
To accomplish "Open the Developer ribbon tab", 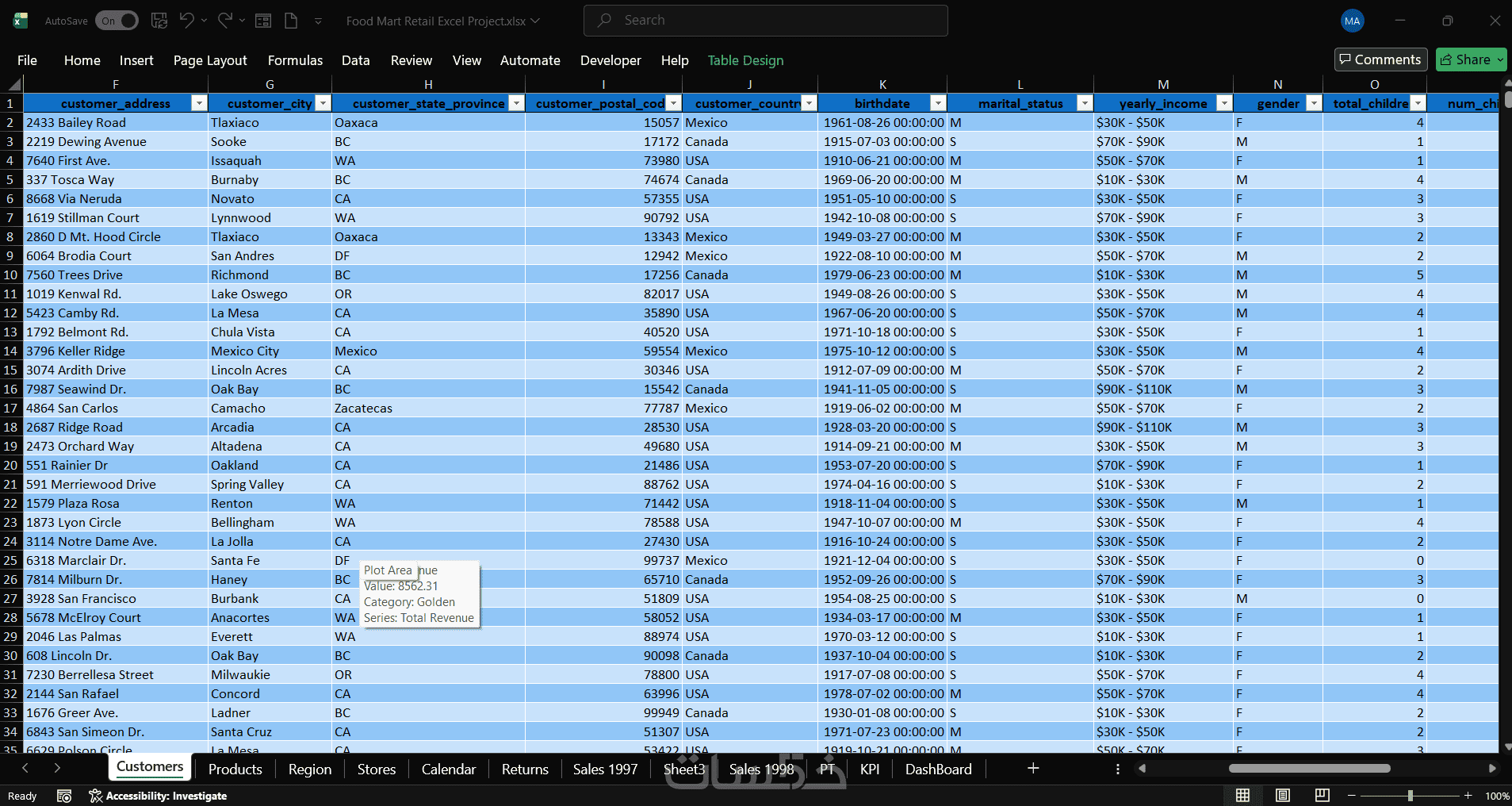I will [611, 60].
